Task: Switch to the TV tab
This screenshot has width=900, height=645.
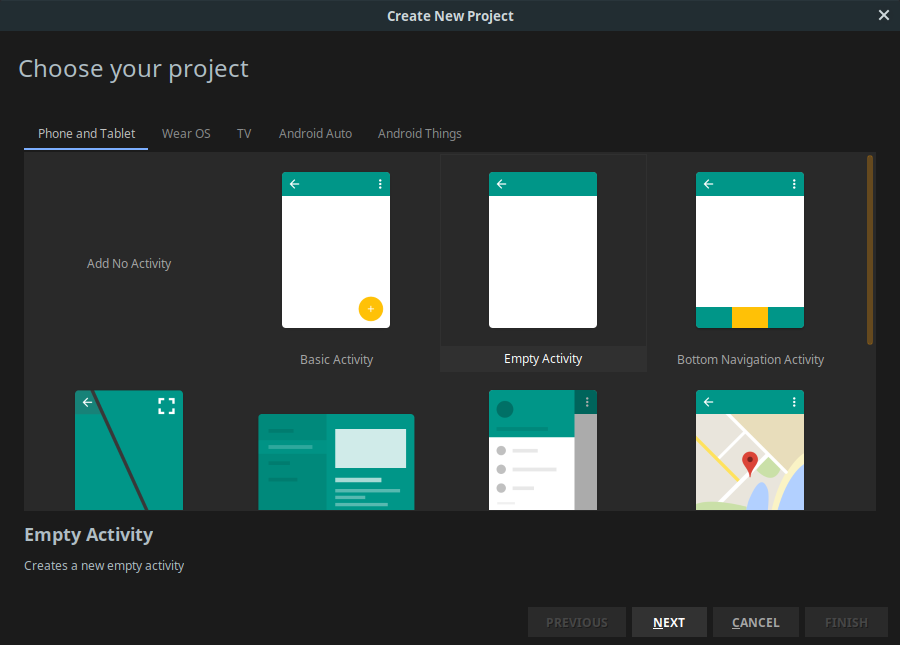Action: (x=243, y=133)
